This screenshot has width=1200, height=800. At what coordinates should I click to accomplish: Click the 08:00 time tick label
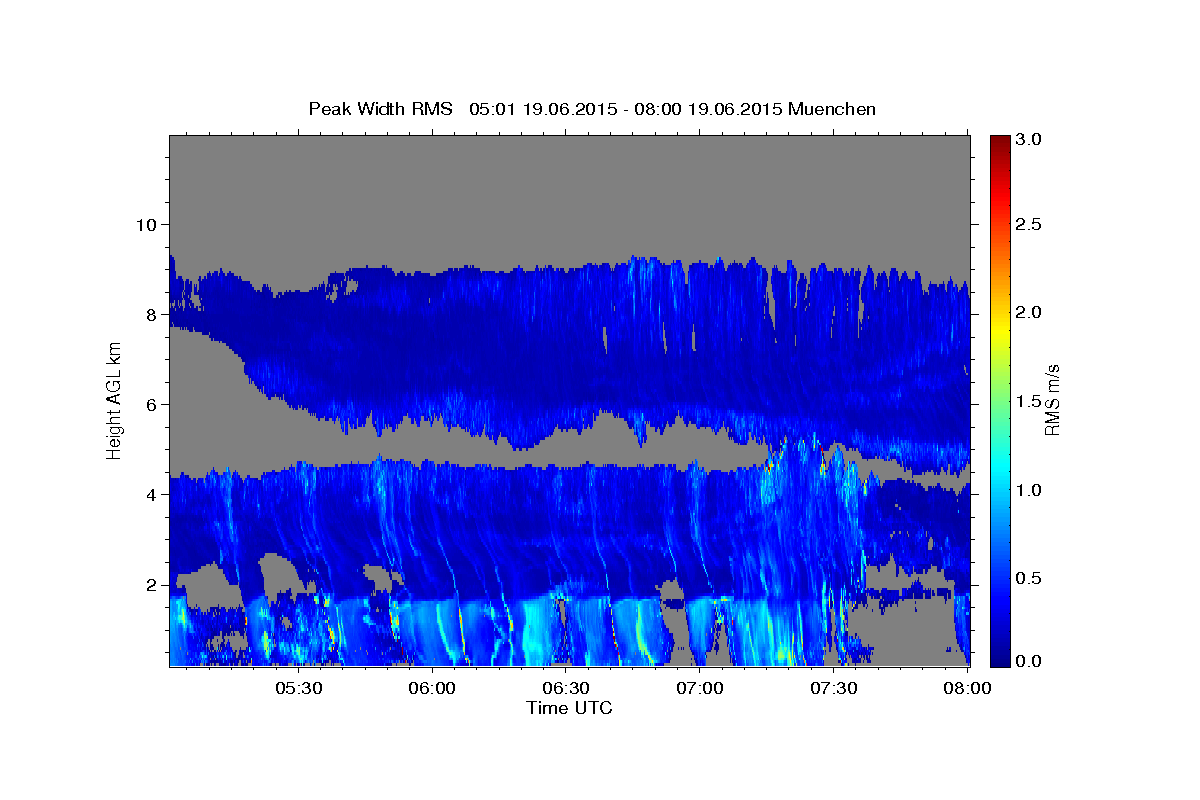(x=967, y=688)
